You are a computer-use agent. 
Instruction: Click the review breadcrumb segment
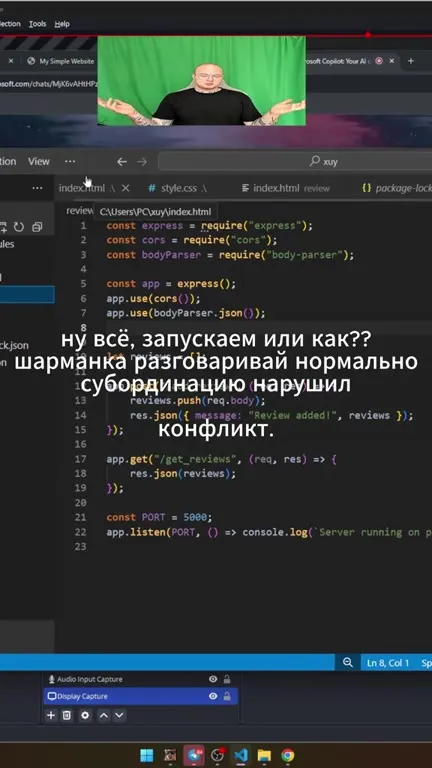(79, 211)
